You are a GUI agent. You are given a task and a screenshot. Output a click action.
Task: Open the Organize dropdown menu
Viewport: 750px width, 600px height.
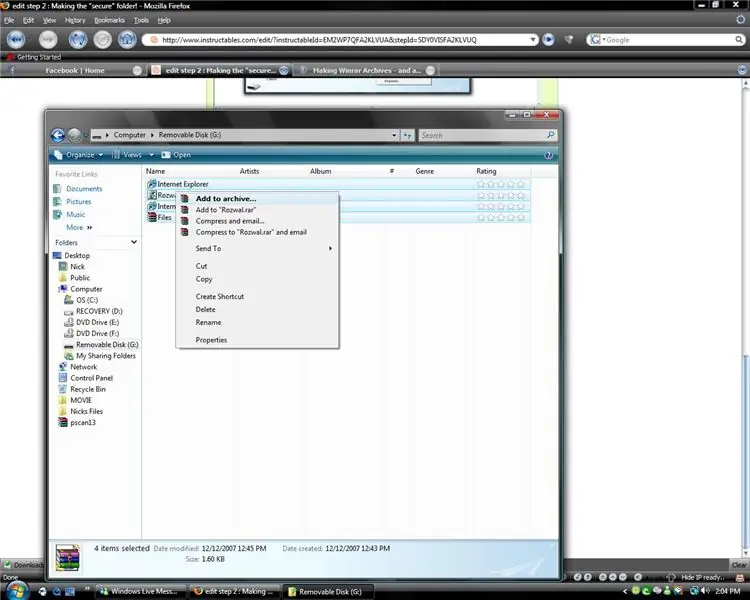[78, 155]
